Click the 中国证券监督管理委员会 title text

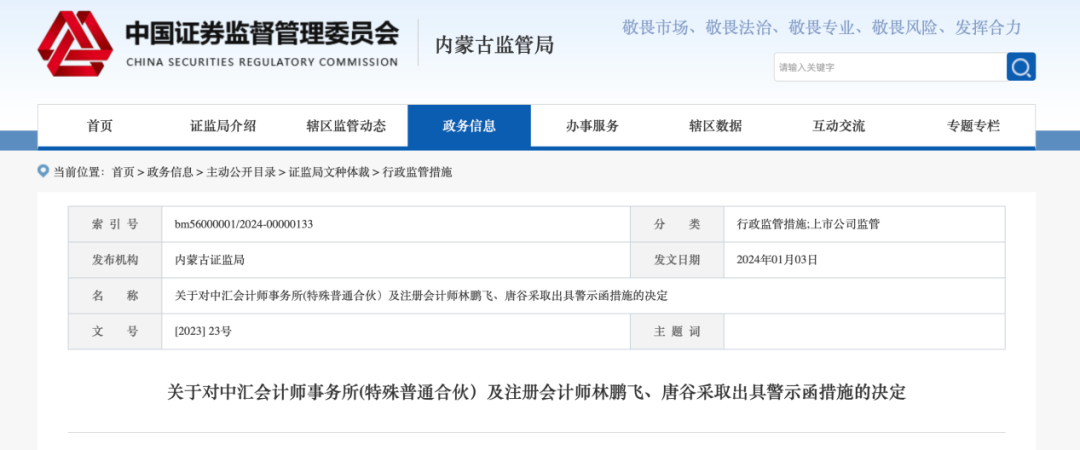click(262, 33)
